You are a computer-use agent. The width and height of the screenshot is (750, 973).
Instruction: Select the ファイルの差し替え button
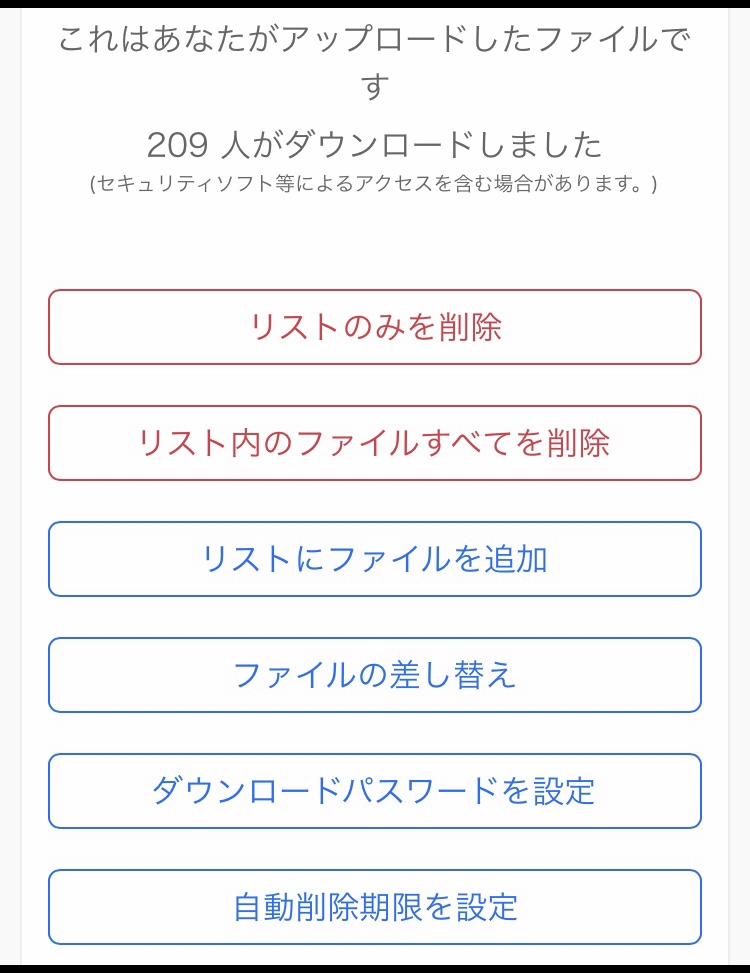click(375, 675)
